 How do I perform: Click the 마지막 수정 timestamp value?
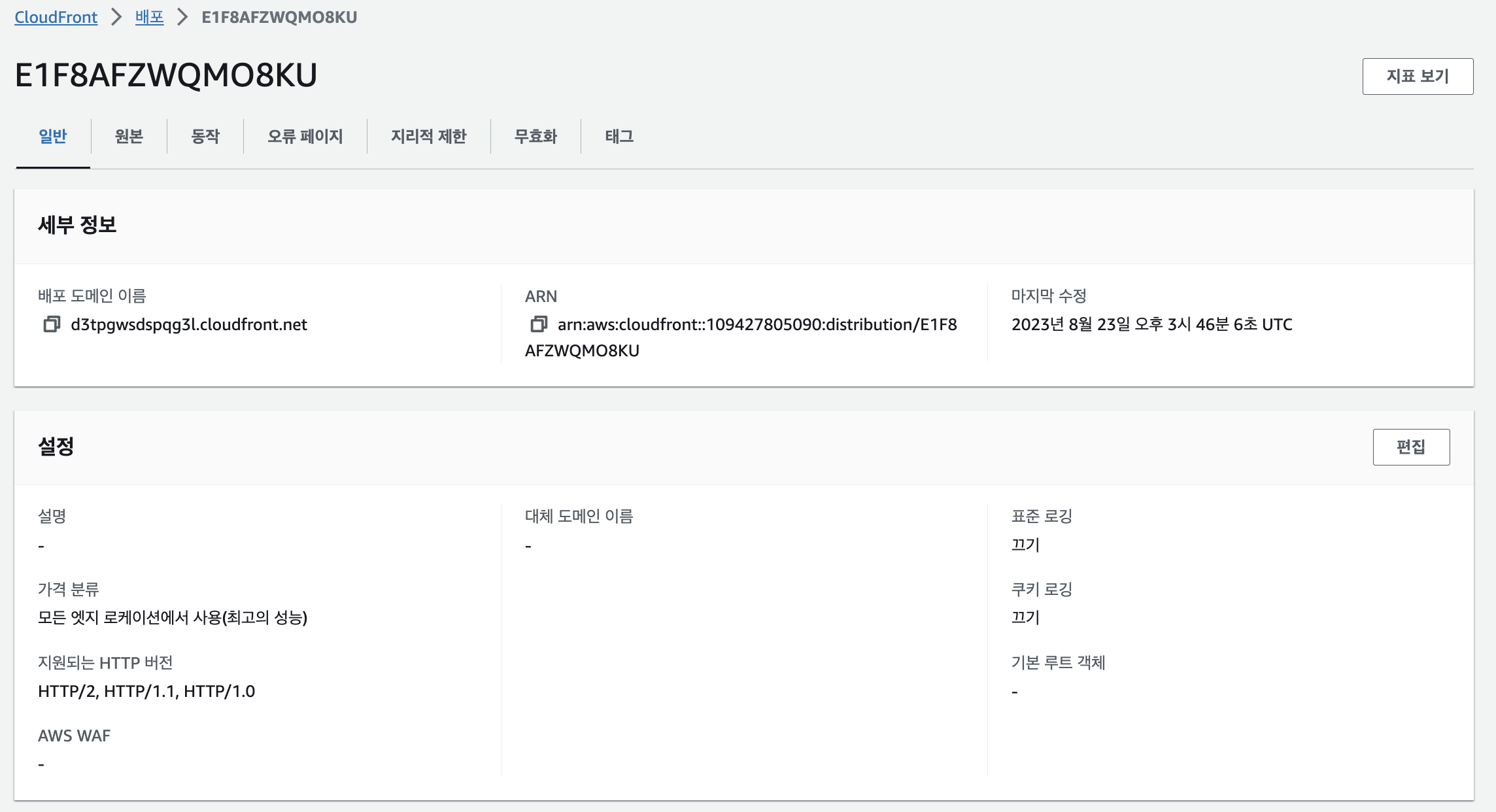(x=1151, y=324)
